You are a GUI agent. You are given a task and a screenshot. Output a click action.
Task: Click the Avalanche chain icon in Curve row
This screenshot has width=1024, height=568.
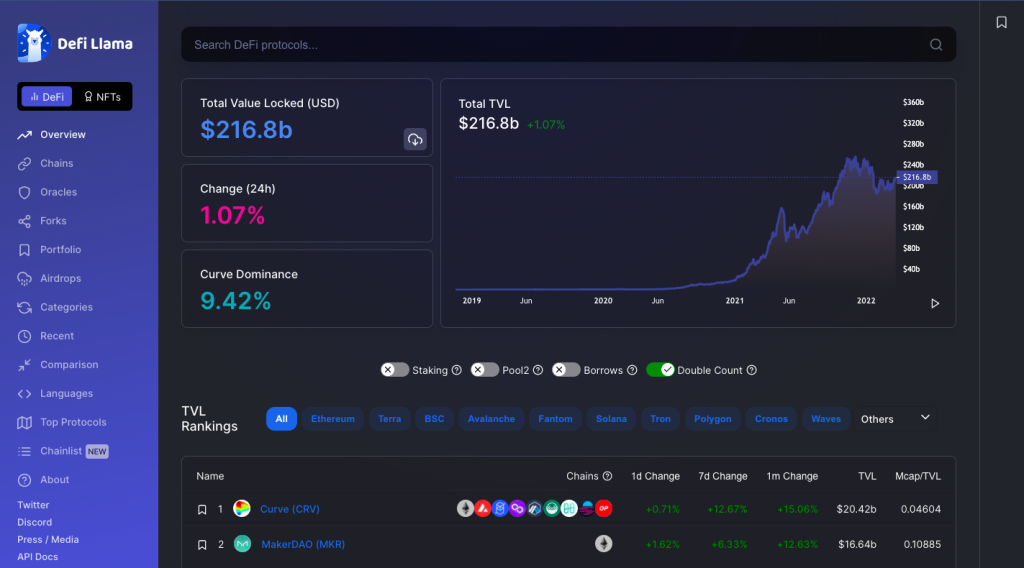tap(483, 508)
